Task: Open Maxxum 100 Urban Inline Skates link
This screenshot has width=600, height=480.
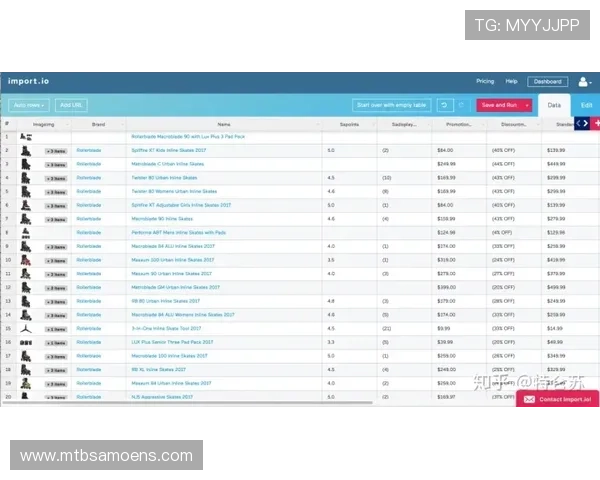Action: pyautogui.click(x=173, y=260)
